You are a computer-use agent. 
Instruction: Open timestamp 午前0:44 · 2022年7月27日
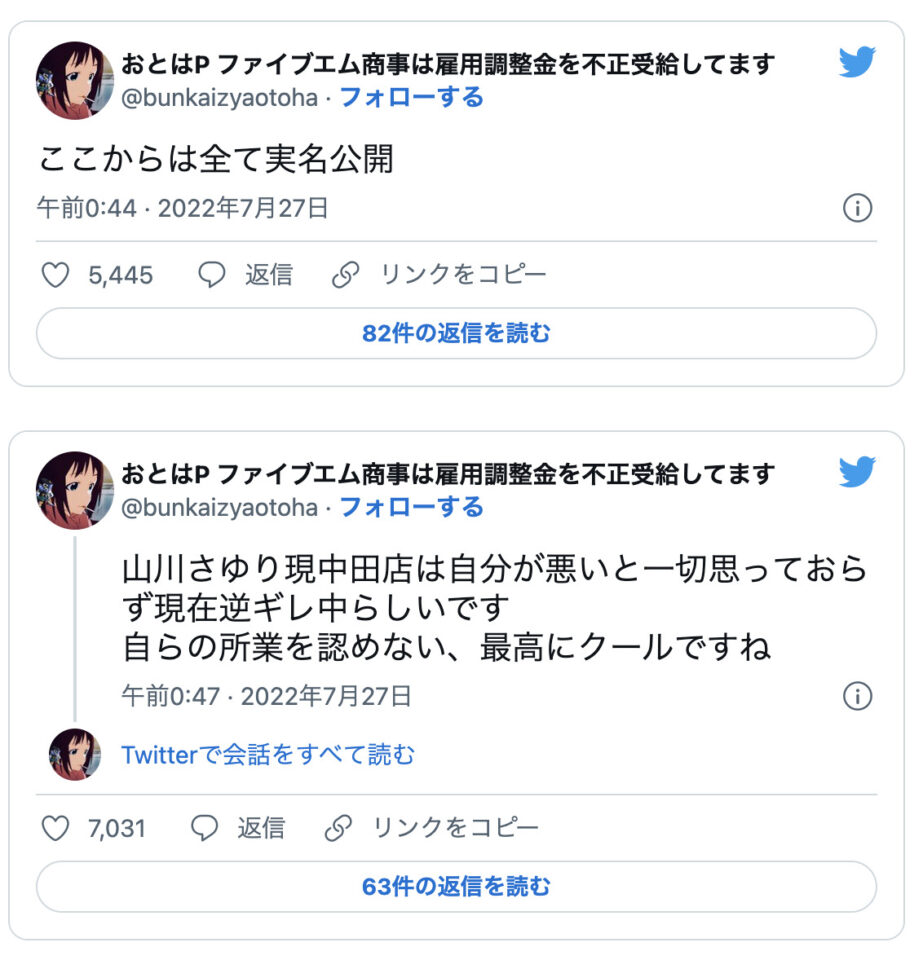(183, 208)
